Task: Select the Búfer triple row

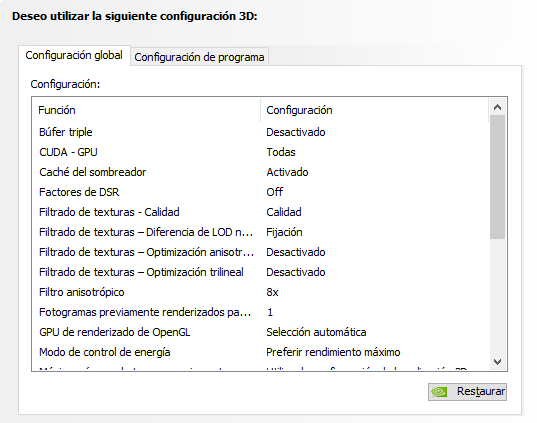Action: pyautogui.click(x=260, y=132)
